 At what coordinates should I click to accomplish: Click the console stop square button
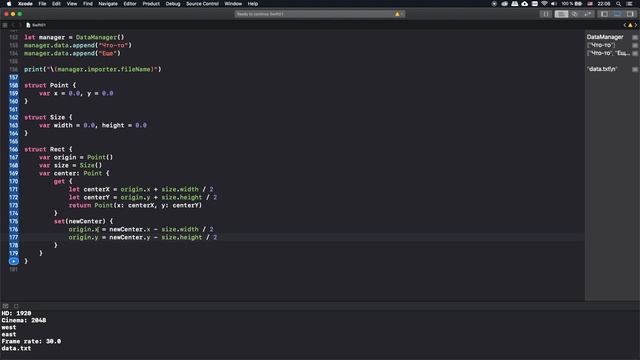click(x=16, y=306)
